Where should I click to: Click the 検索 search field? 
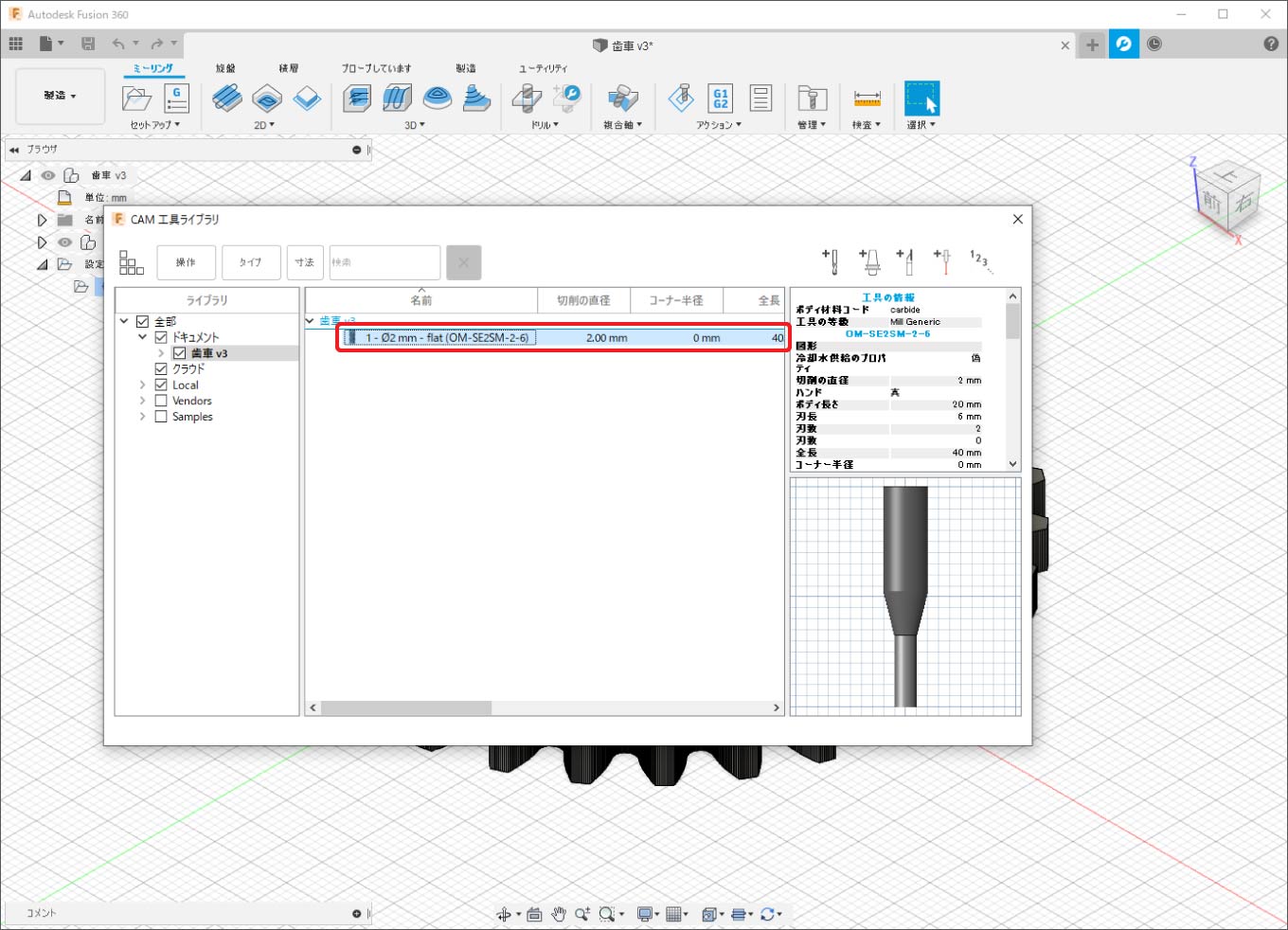click(384, 262)
